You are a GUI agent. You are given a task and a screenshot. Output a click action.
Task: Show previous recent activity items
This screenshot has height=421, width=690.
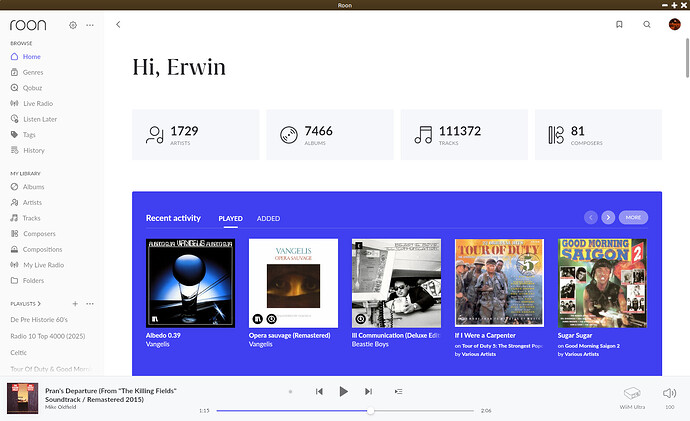pos(591,217)
